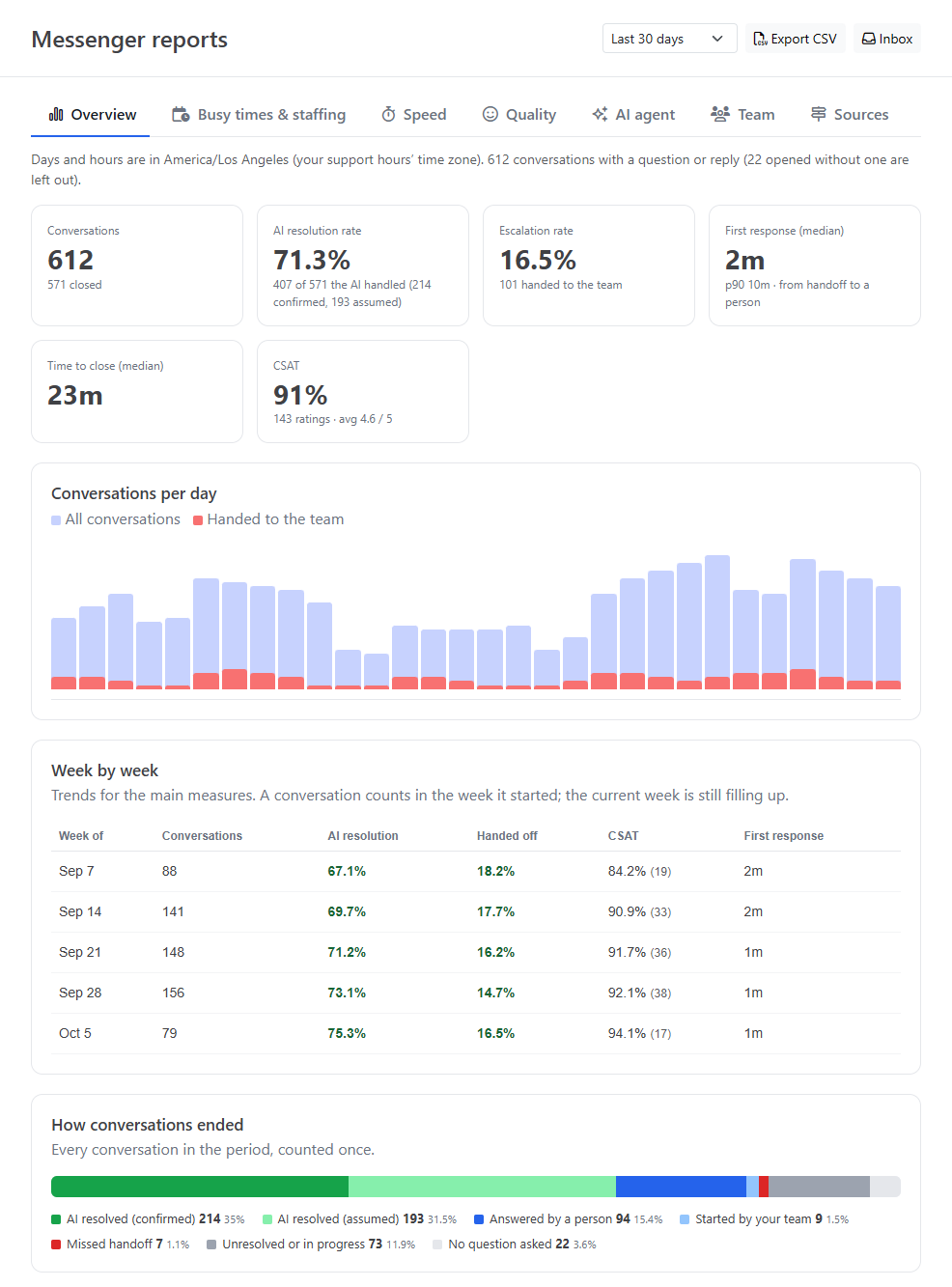
Task: Click the Missed handoff legend swatch
Action: (56, 1245)
